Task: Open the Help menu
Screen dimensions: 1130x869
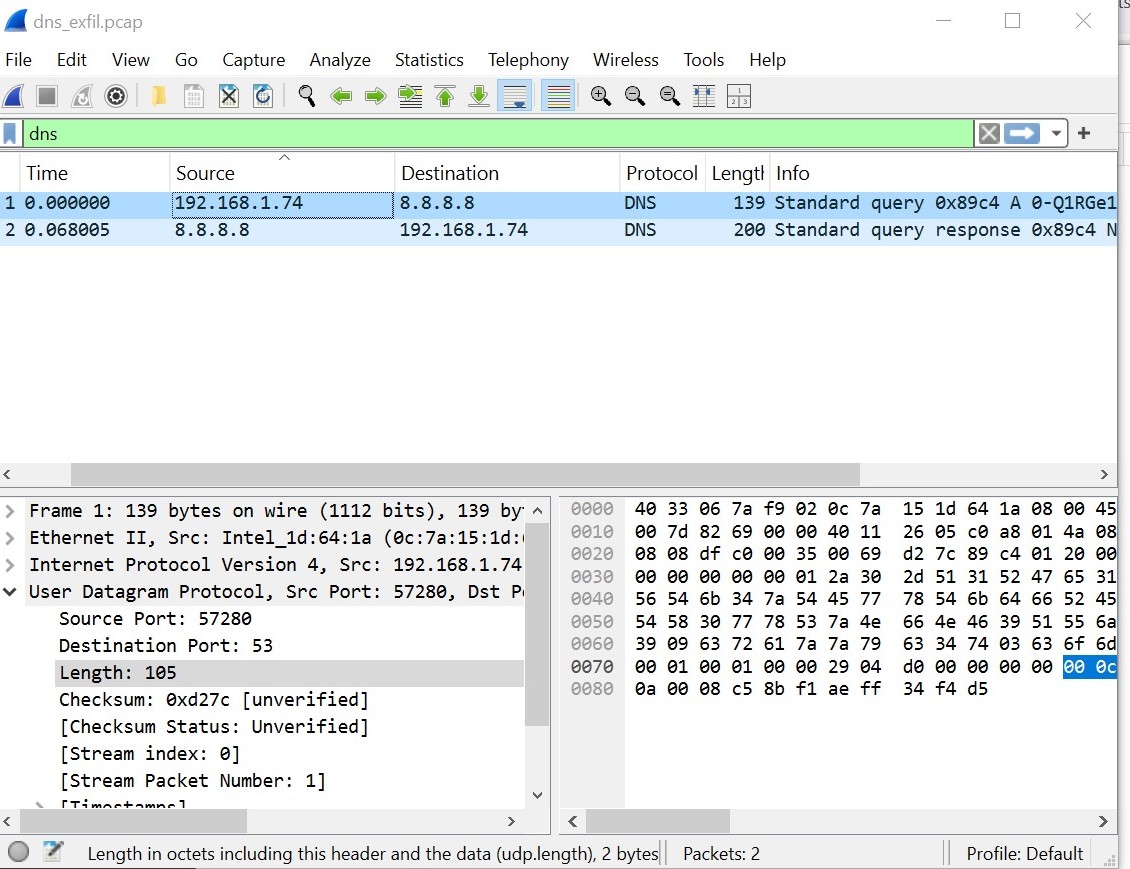Action: pos(768,60)
